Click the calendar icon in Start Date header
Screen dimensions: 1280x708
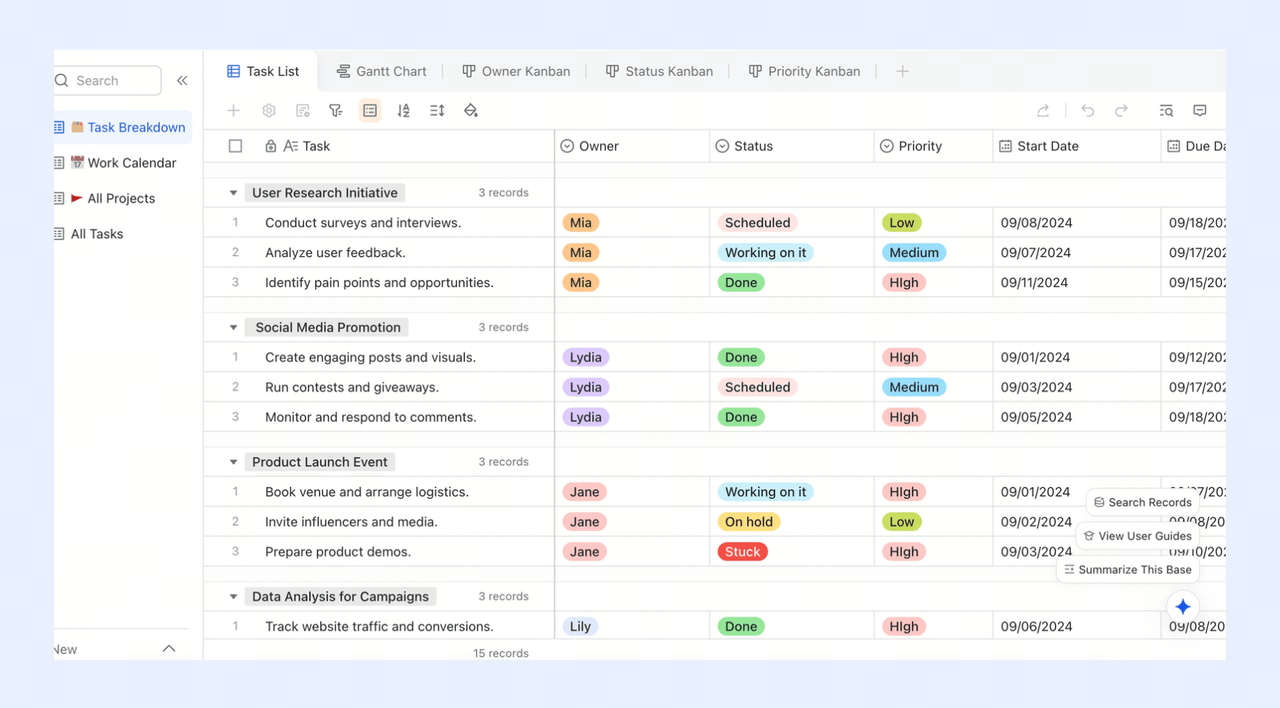click(x=1006, y=146)
